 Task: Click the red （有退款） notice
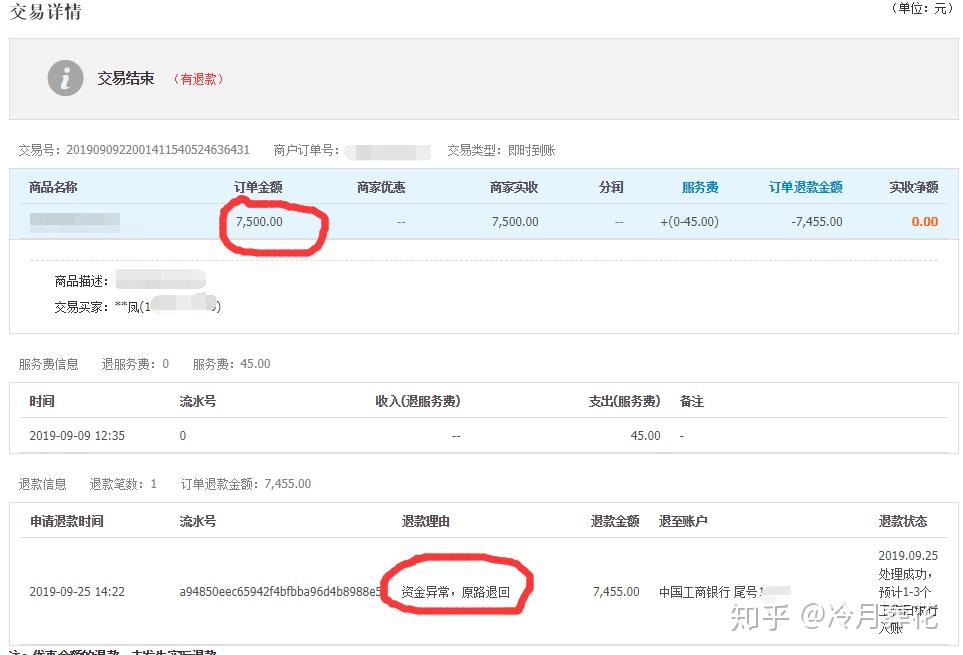pyautogui.click(x=198, y=79)
